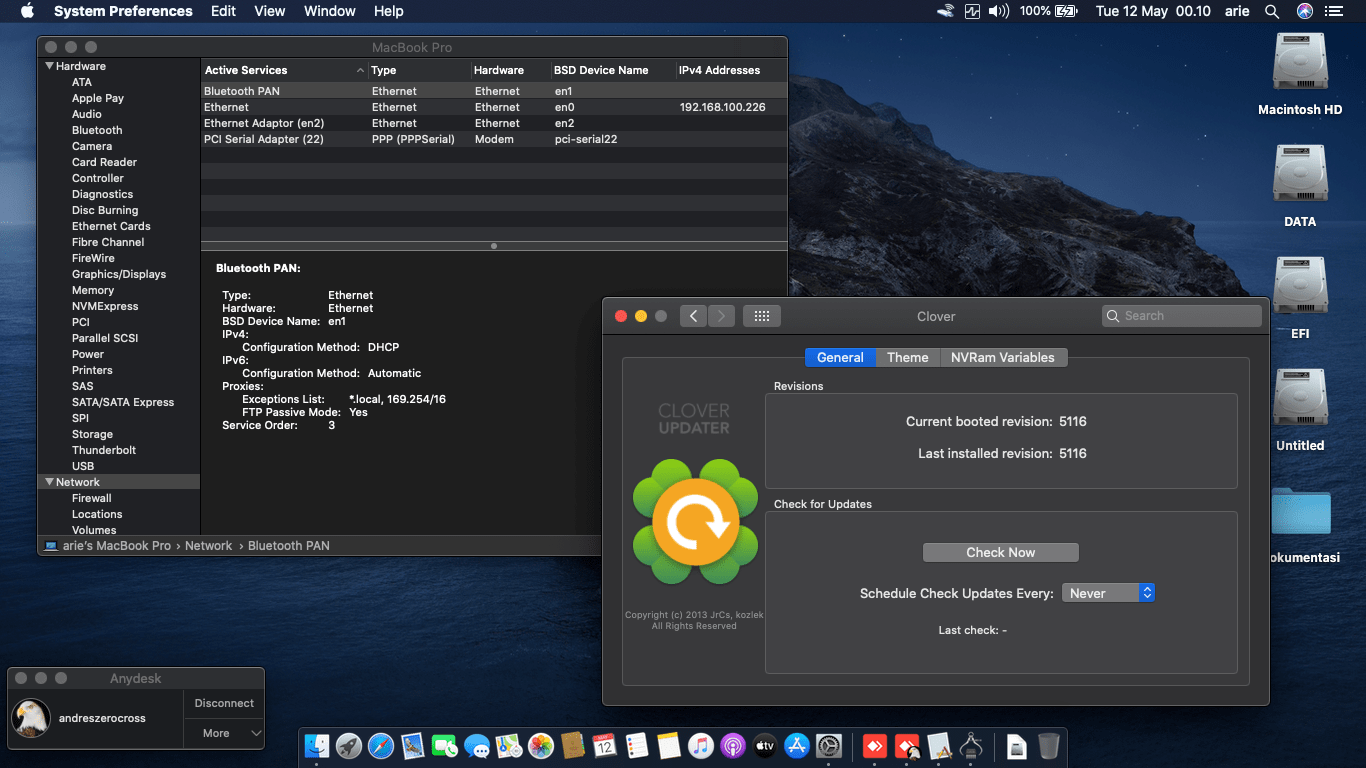This screenshot has height=768, width=1366.
Task: Open Apple menu
Action: tap(27, 12)
